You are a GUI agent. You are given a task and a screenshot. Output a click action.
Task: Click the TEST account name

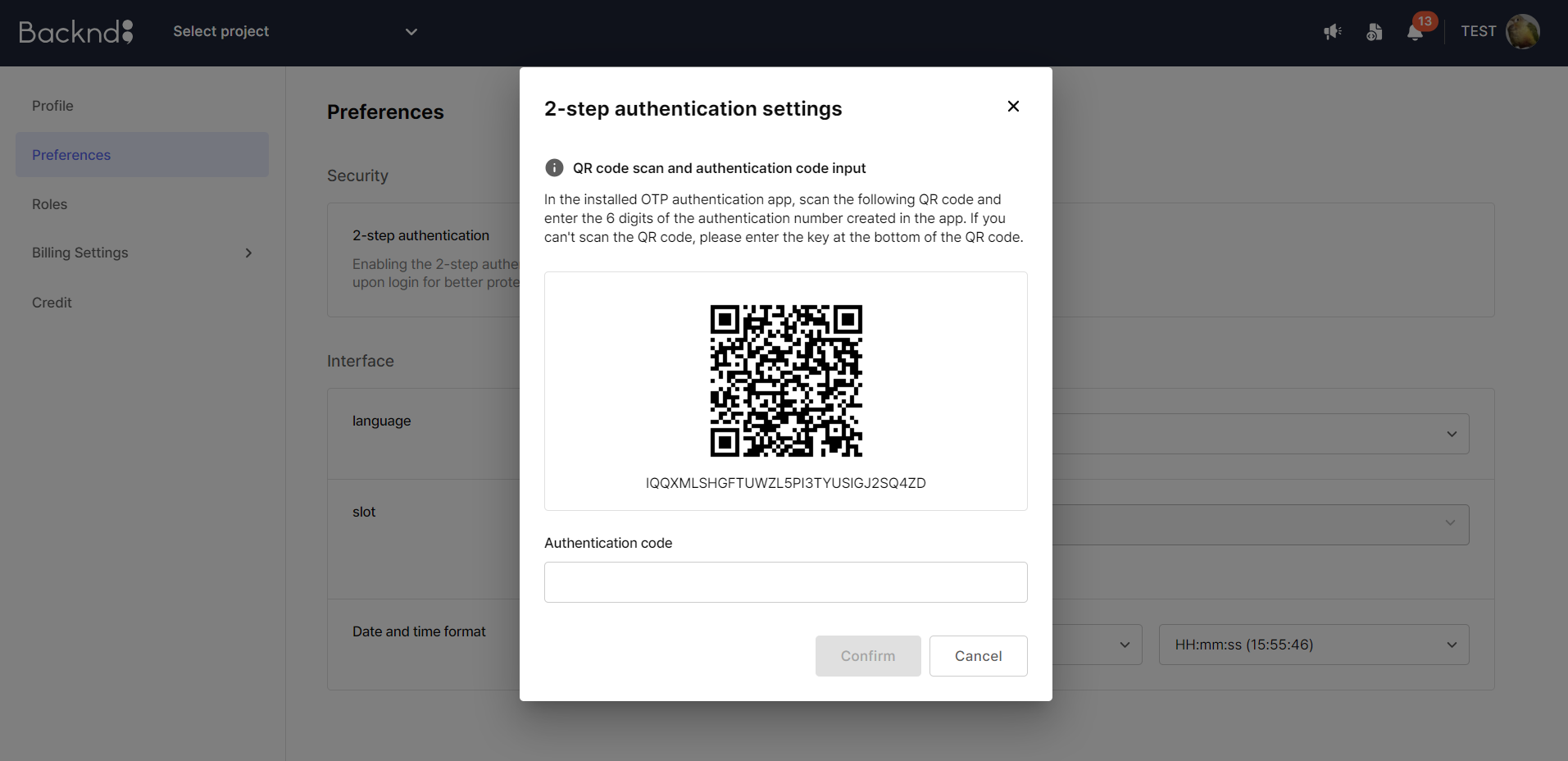click(1478, 31)
